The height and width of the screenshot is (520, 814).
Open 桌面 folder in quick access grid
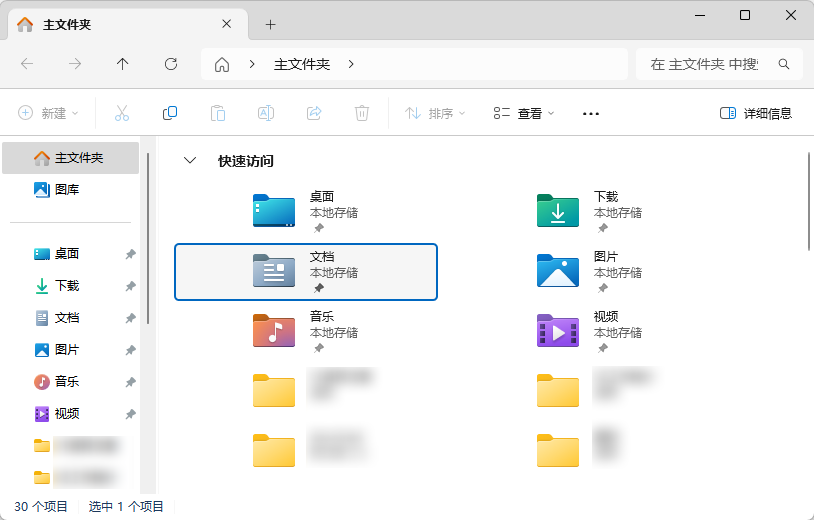pos(306,212)
